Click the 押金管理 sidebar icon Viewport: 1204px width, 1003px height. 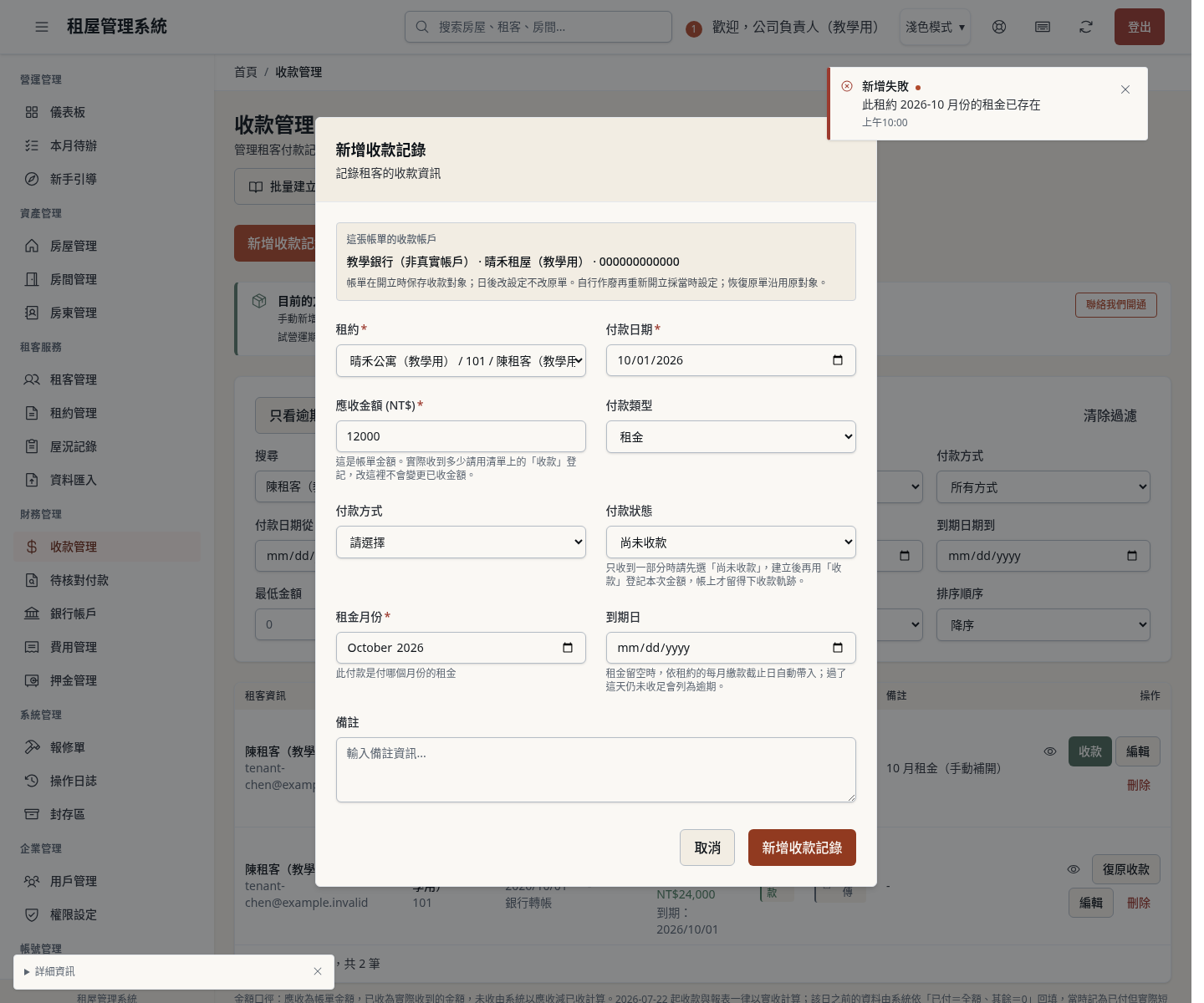(32, 680)
